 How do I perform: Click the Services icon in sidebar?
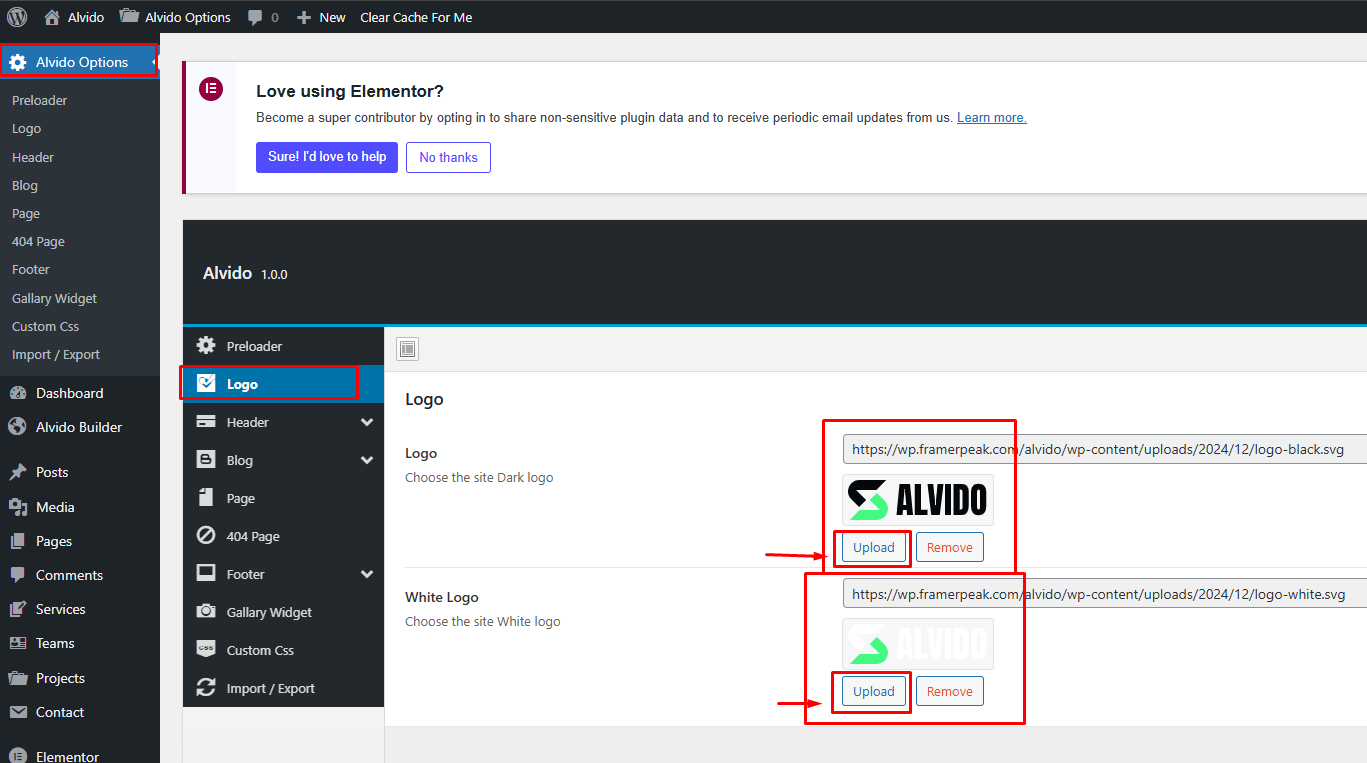point(17,609)
